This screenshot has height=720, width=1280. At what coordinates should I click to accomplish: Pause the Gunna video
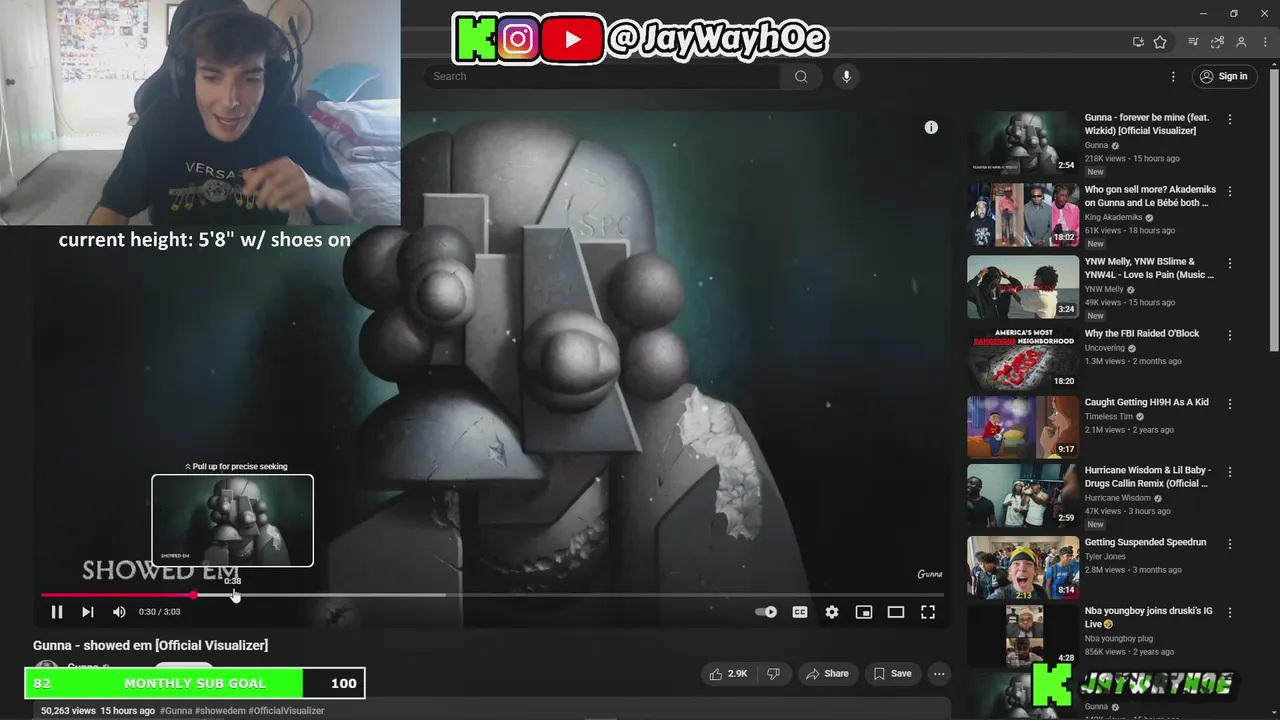(57, 612)
